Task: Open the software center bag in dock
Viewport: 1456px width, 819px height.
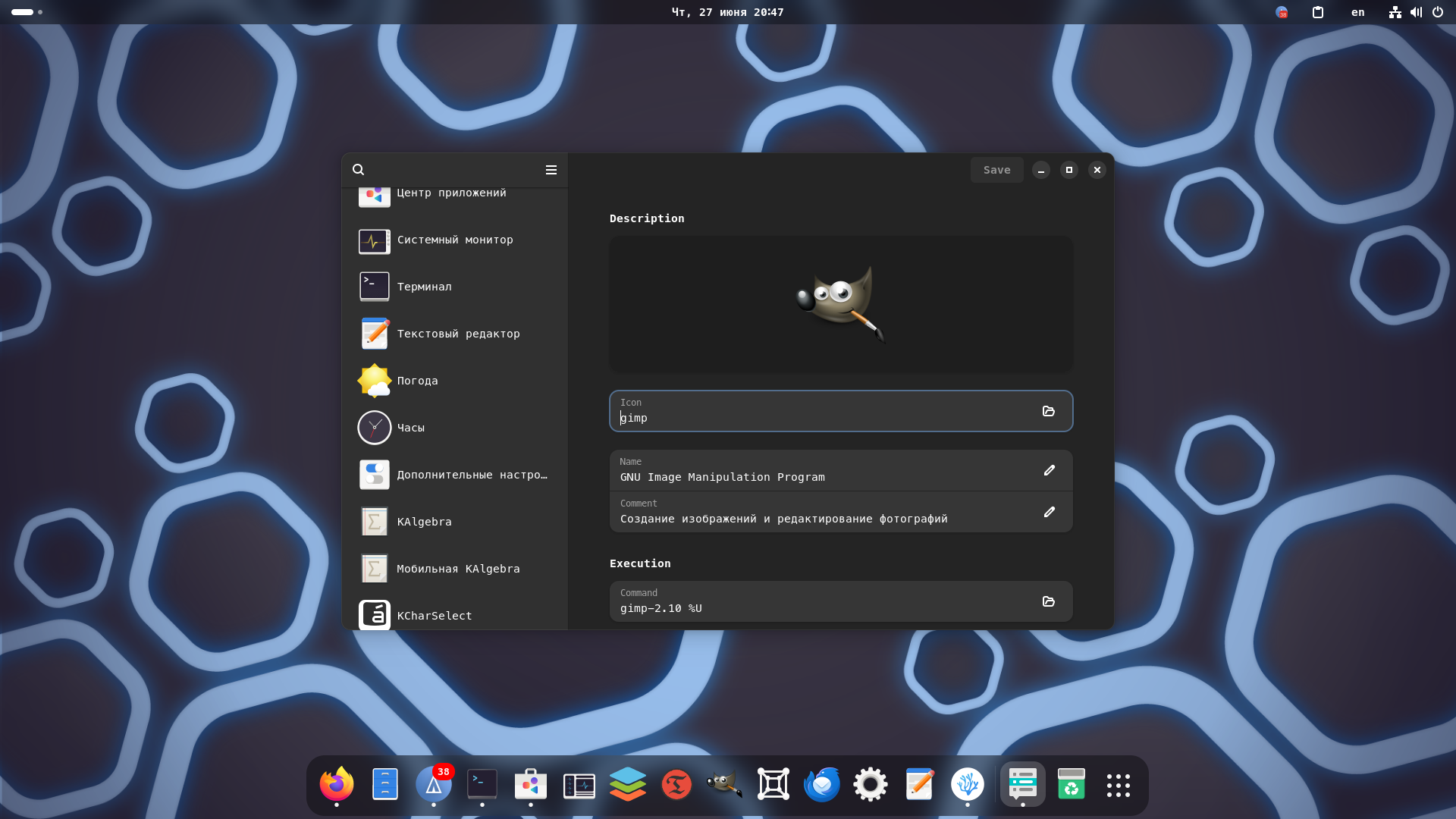Action: point(531,785)
